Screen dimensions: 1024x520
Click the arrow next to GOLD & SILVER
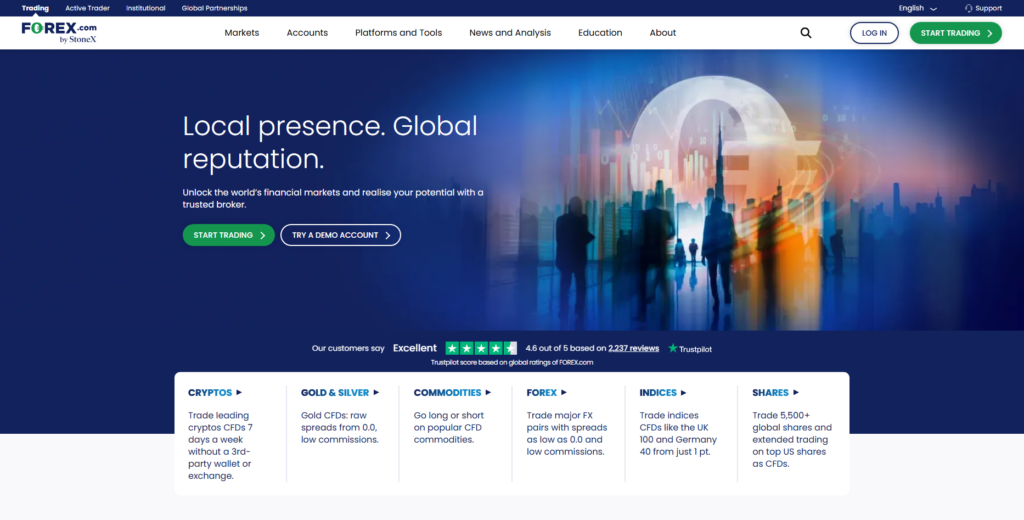coord(376,393)
